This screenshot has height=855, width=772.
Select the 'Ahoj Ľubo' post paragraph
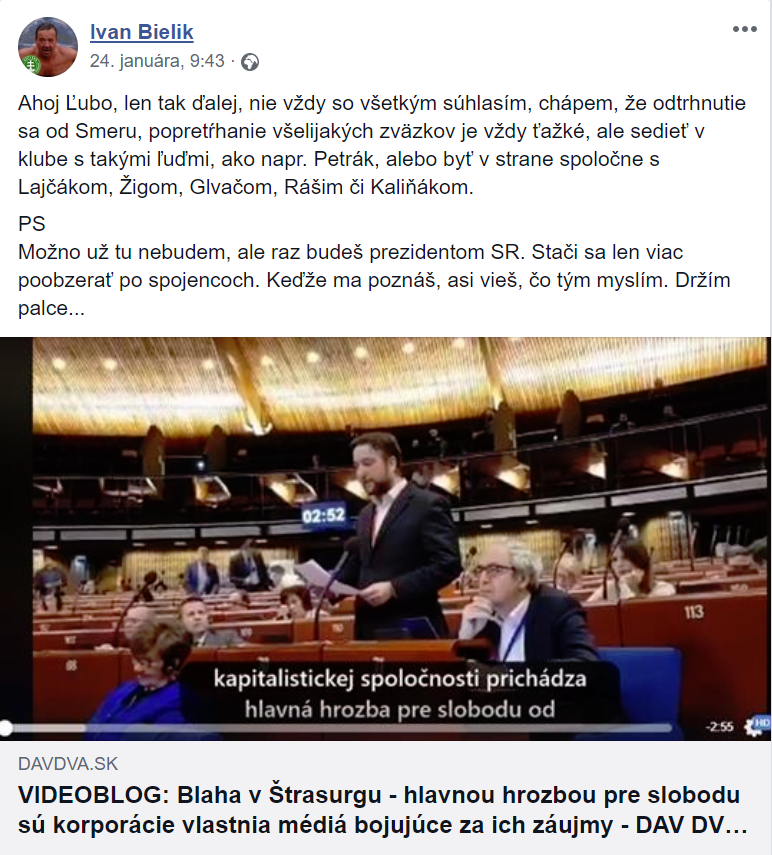[x=382, y=145]
